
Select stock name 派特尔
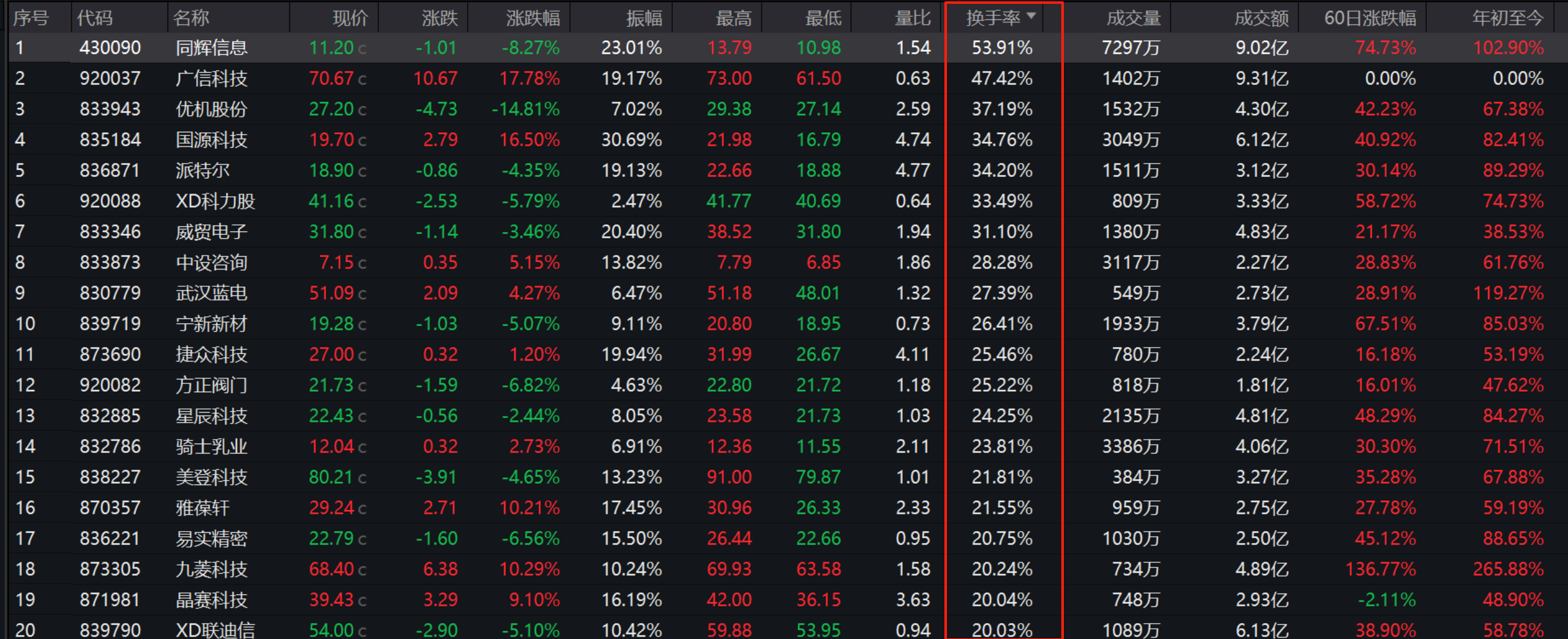[203, 171]
